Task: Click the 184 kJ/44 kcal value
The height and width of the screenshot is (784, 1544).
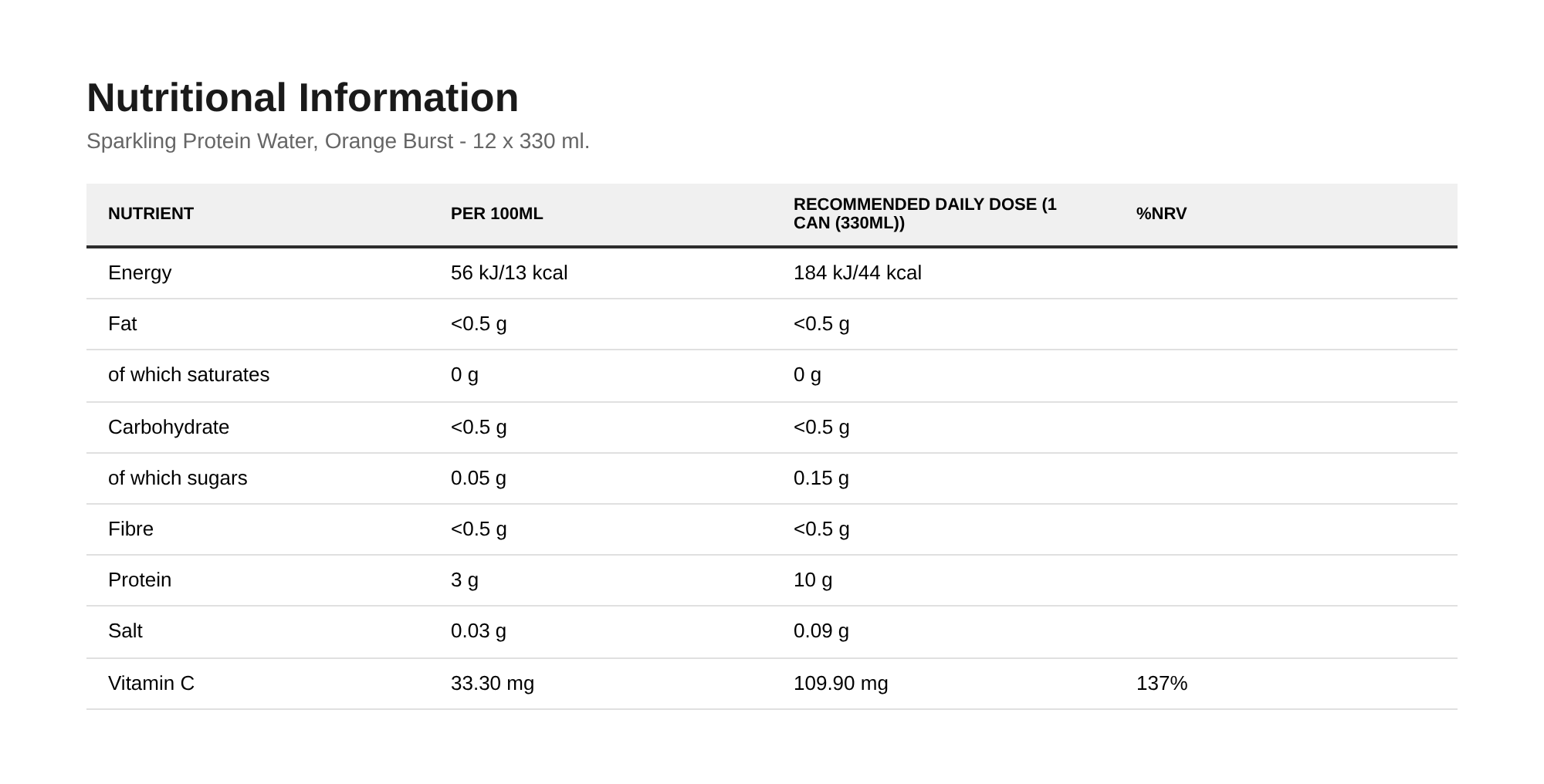Action: tap(858, 273)
